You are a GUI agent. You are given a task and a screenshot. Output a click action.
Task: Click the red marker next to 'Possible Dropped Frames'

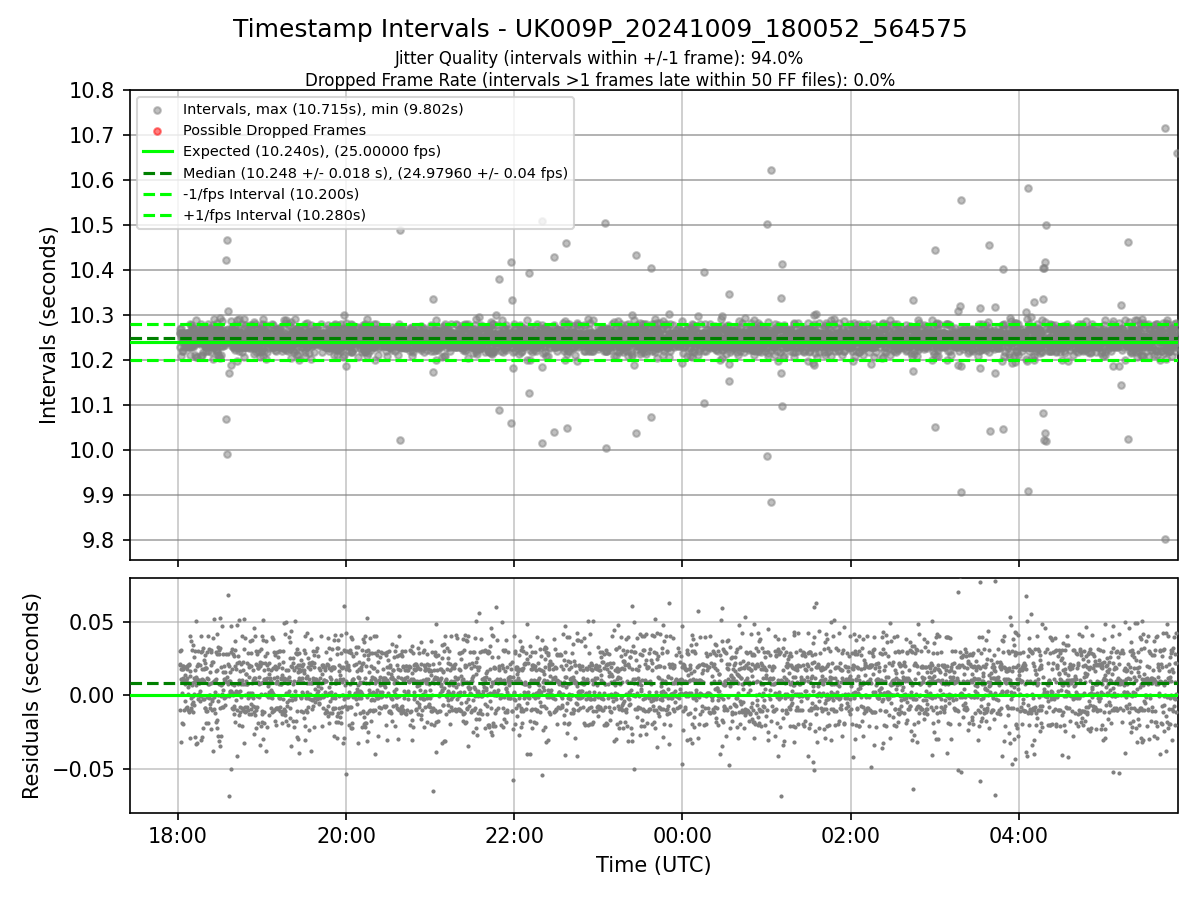(157, 131)
